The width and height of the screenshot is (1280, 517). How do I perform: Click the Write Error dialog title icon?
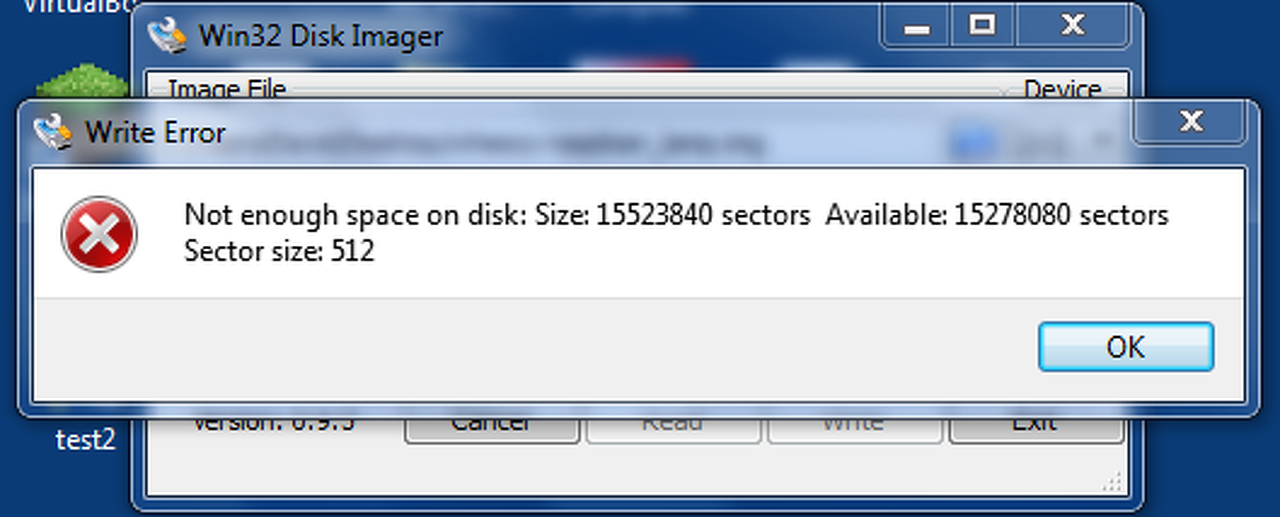53,132
